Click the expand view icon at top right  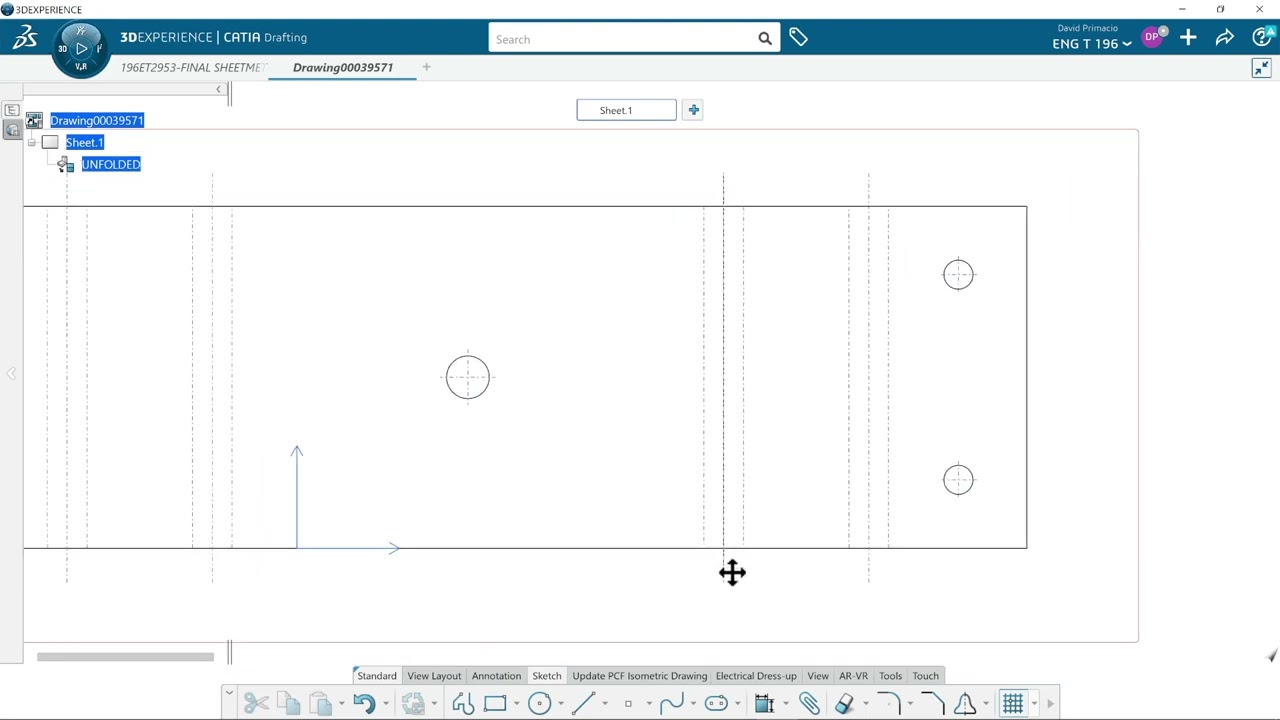point(1261,68)
